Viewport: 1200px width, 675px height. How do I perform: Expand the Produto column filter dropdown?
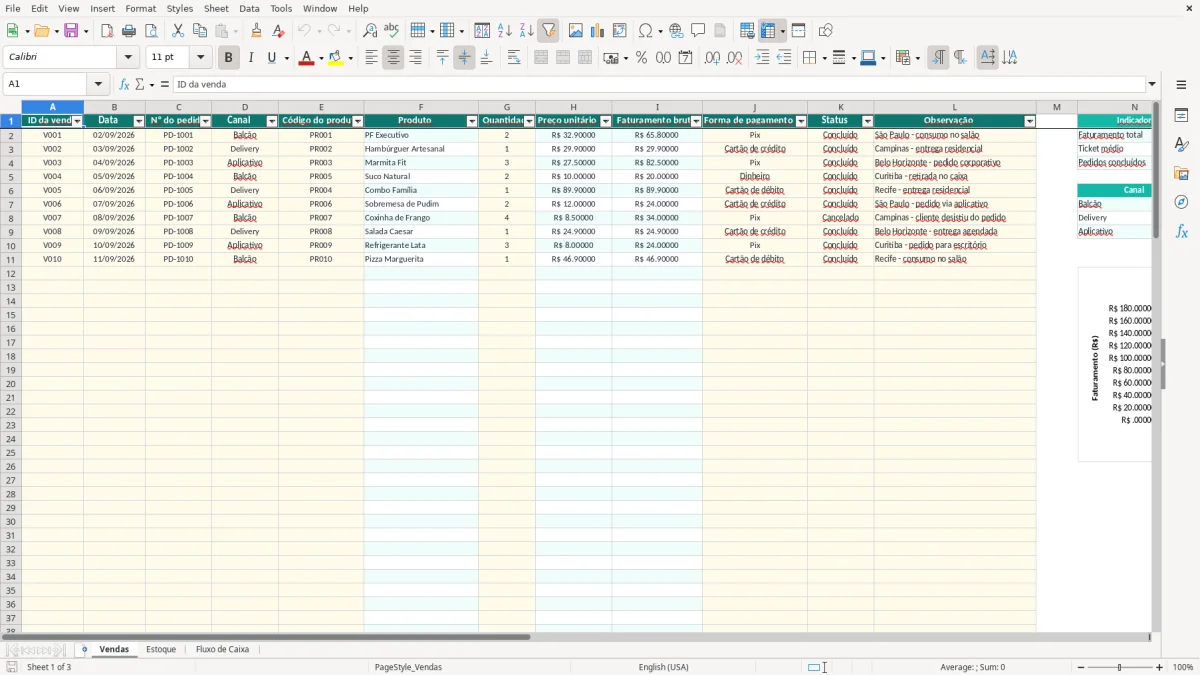tap(472, 121)
